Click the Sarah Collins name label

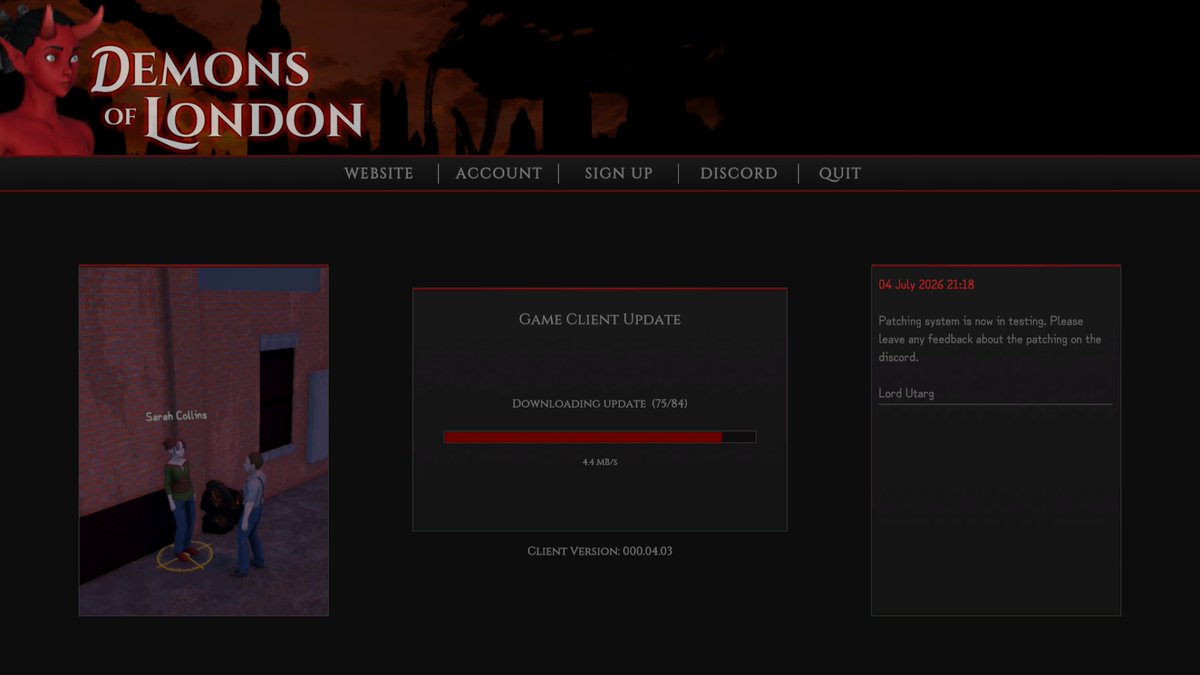pyautogui.click(x=176, y=416)
